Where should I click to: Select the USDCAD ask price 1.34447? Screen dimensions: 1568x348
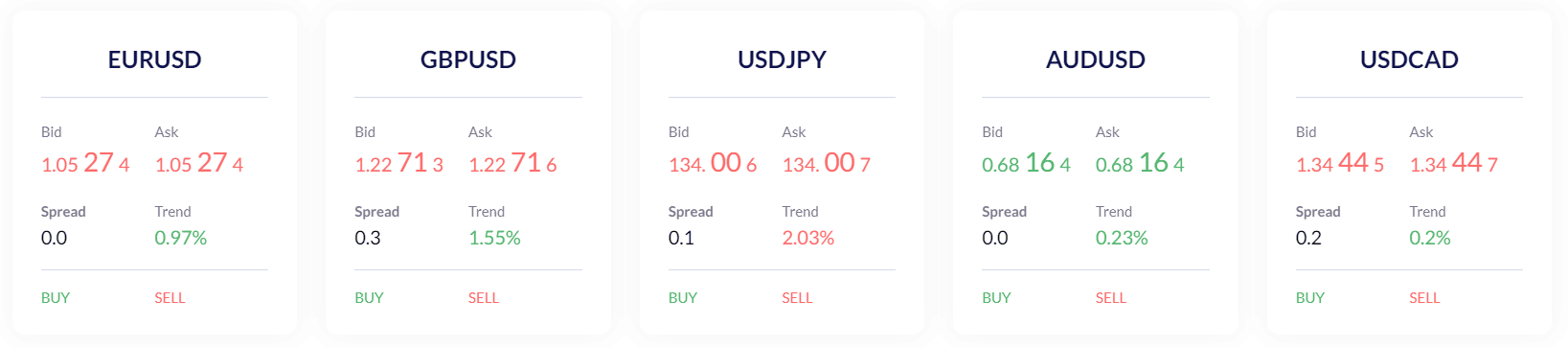(1454, 163)
